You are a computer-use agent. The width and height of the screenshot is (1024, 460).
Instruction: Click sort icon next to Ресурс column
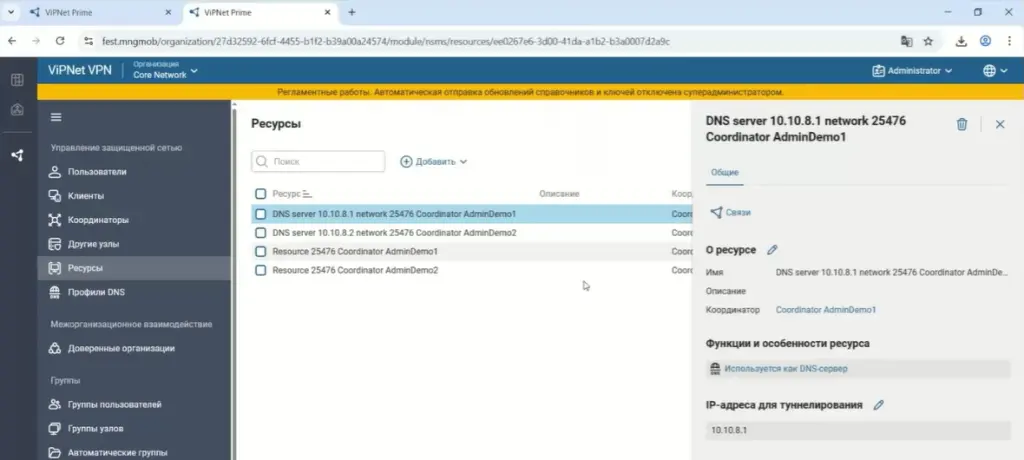308,194
